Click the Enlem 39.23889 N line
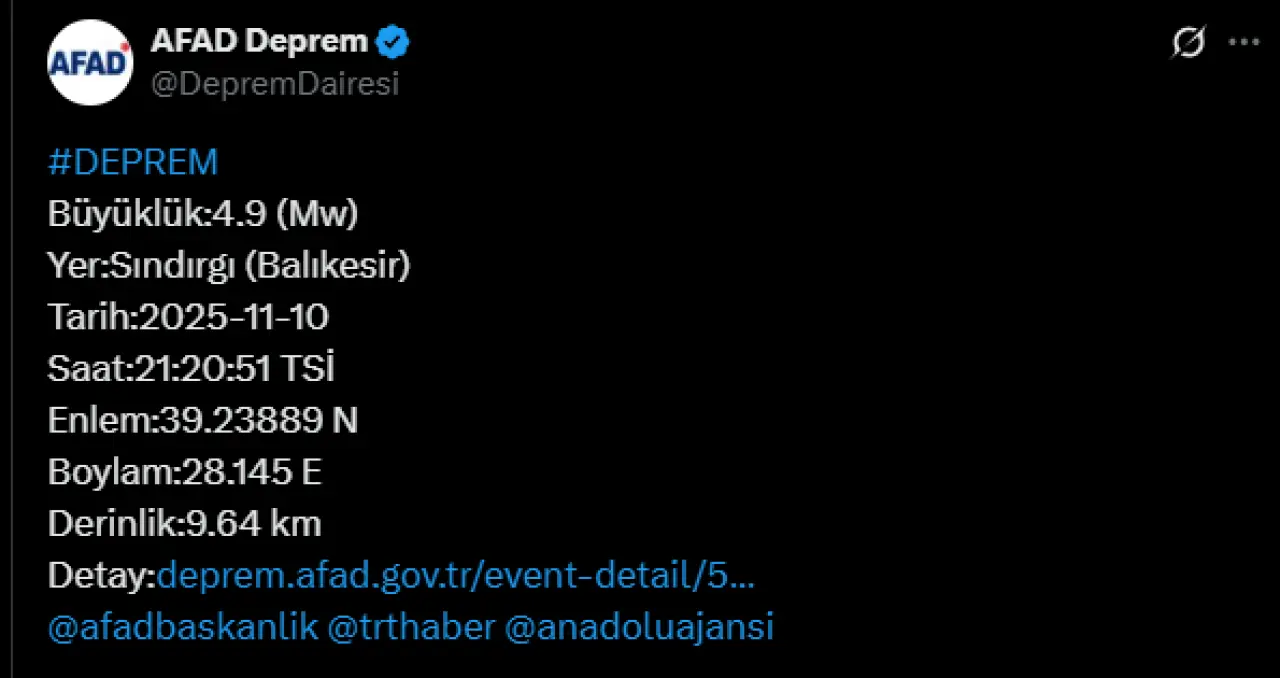This screenshot has height=678, width=1280. point(202,421)
